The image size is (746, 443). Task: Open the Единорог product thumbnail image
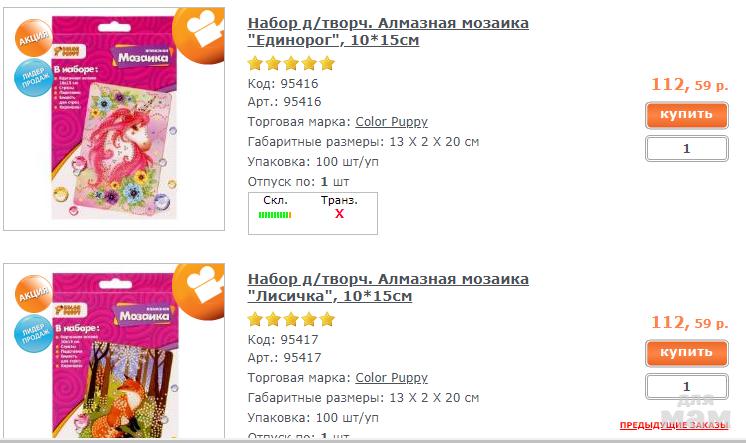click(x=114, y=119)
